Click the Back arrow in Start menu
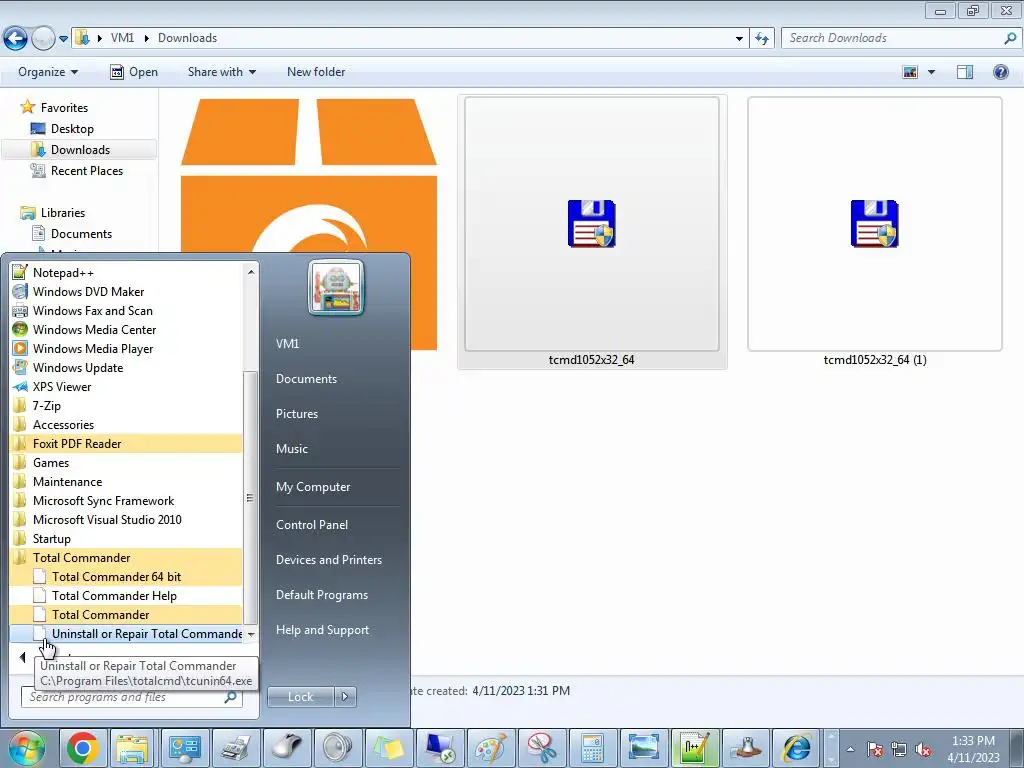1024x768 pixels. [22, 657]
